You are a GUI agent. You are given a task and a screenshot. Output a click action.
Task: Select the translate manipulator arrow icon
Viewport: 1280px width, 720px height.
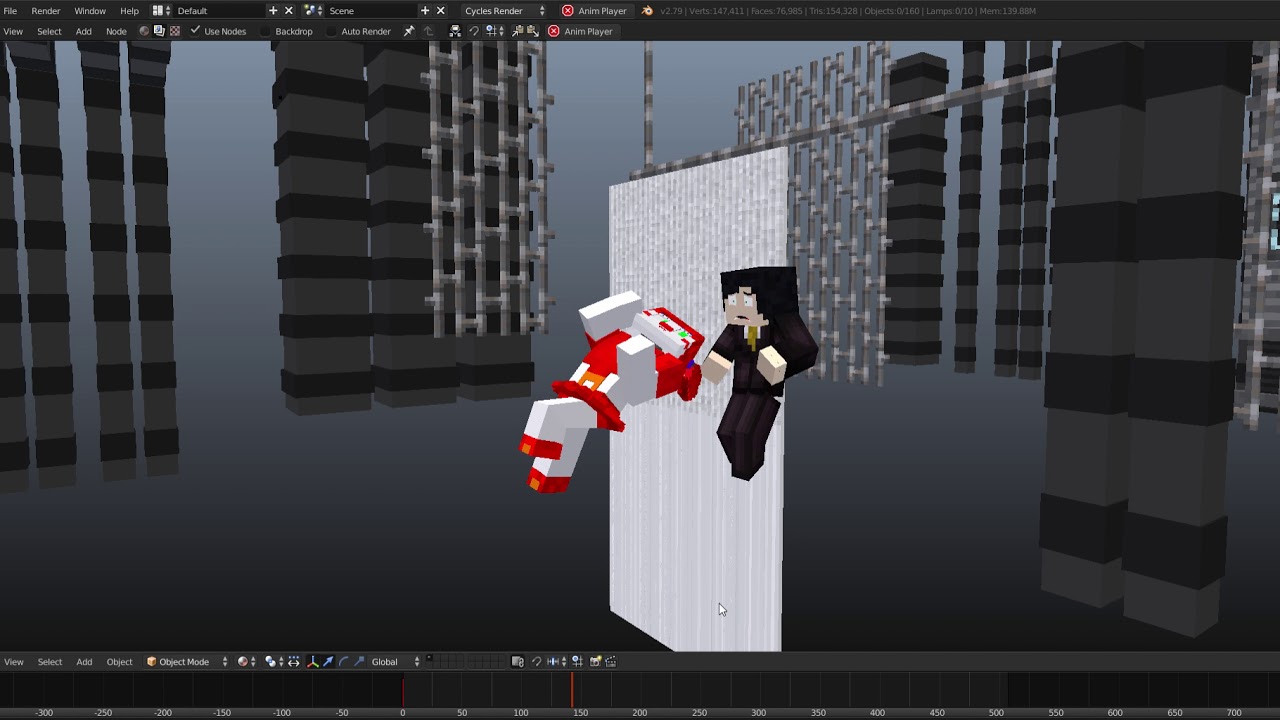tap(328, 661)
